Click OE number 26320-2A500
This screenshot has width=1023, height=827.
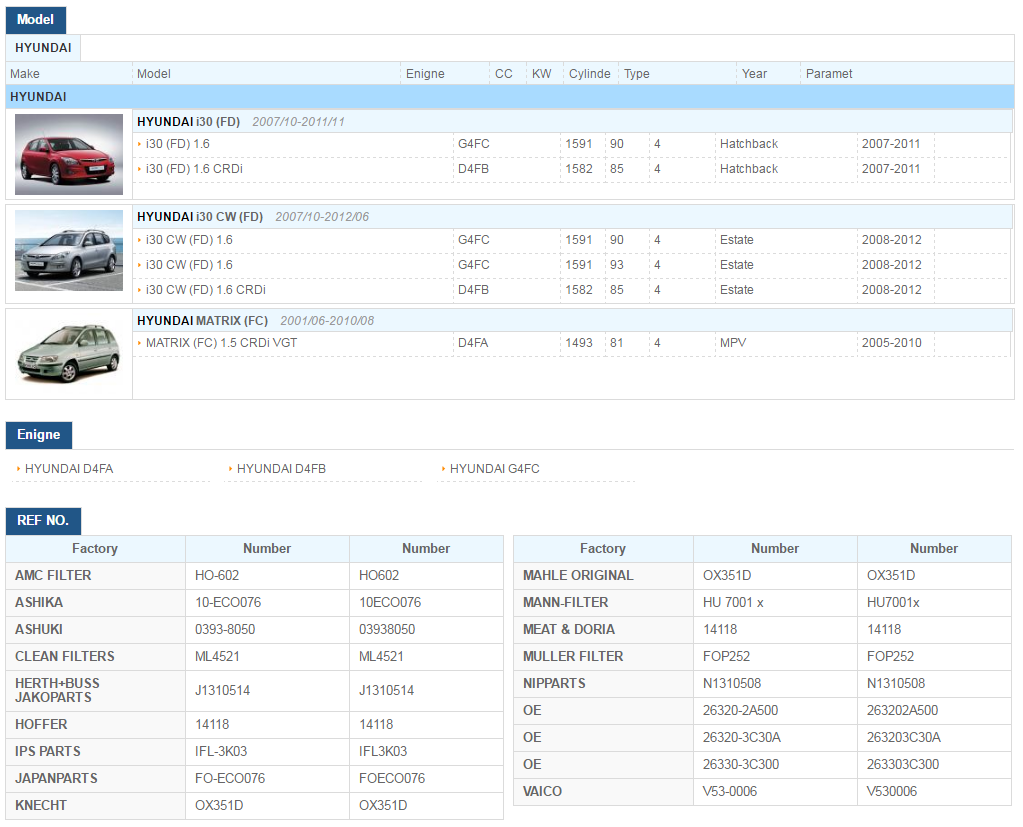(x=775, y=711)
